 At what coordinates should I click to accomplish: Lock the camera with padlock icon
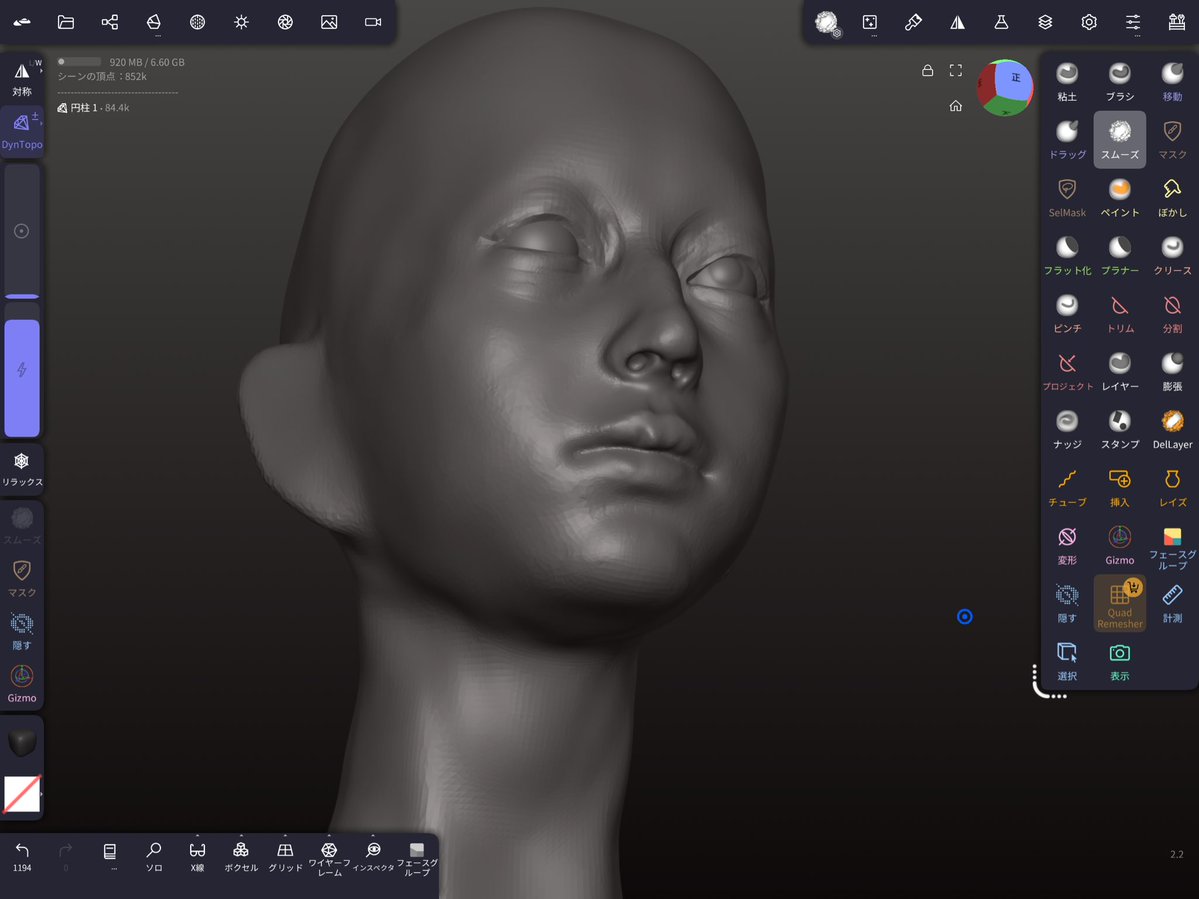pyautogui.click(x=928, y=70)
